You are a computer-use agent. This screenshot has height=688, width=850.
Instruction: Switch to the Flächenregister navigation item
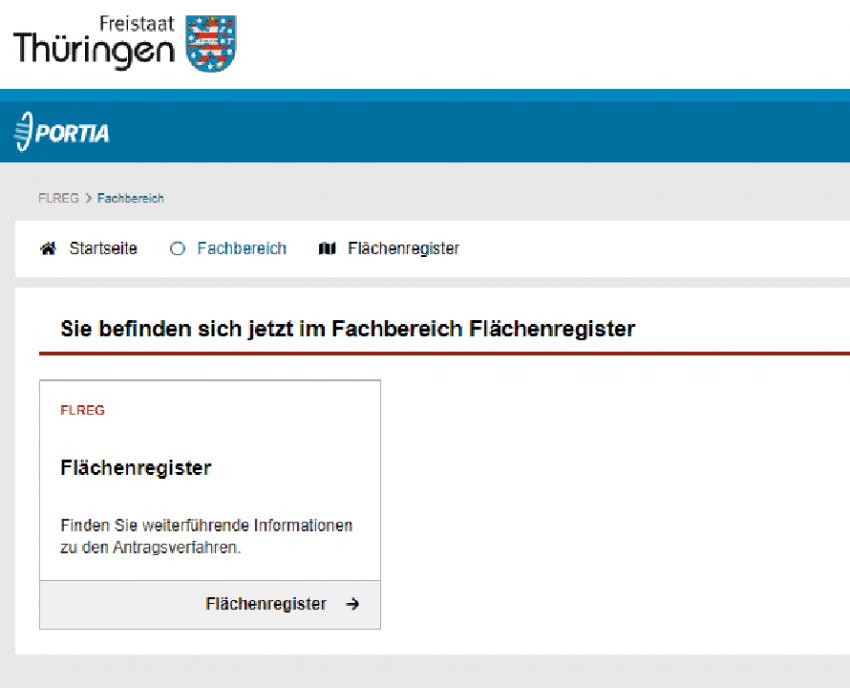click(x=405, y=248)
